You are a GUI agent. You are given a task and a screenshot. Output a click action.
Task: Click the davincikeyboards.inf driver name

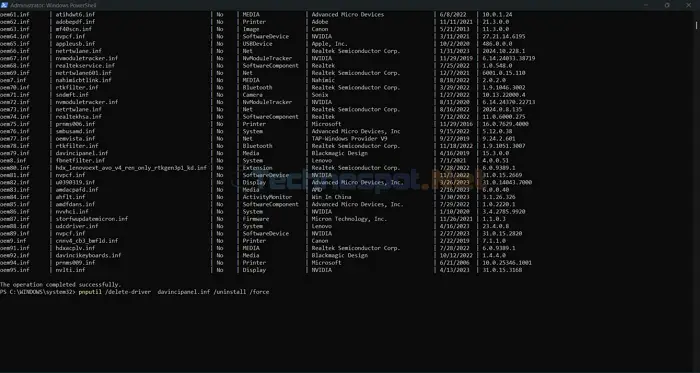[x=88, y=255]
